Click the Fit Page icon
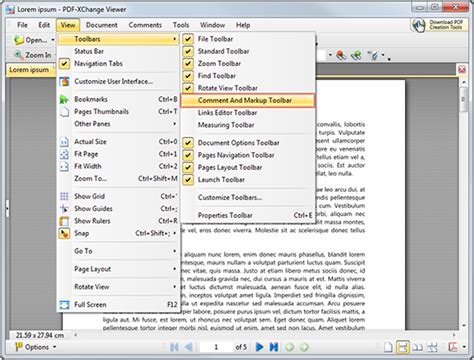Image resolution: width=474 pixels, height=360 pixels. point(64,154)
